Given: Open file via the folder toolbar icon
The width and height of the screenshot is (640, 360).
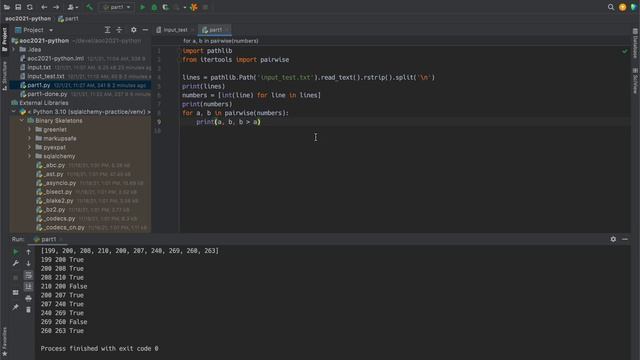Looking at the screenshot, I should (x=7, y=7).
